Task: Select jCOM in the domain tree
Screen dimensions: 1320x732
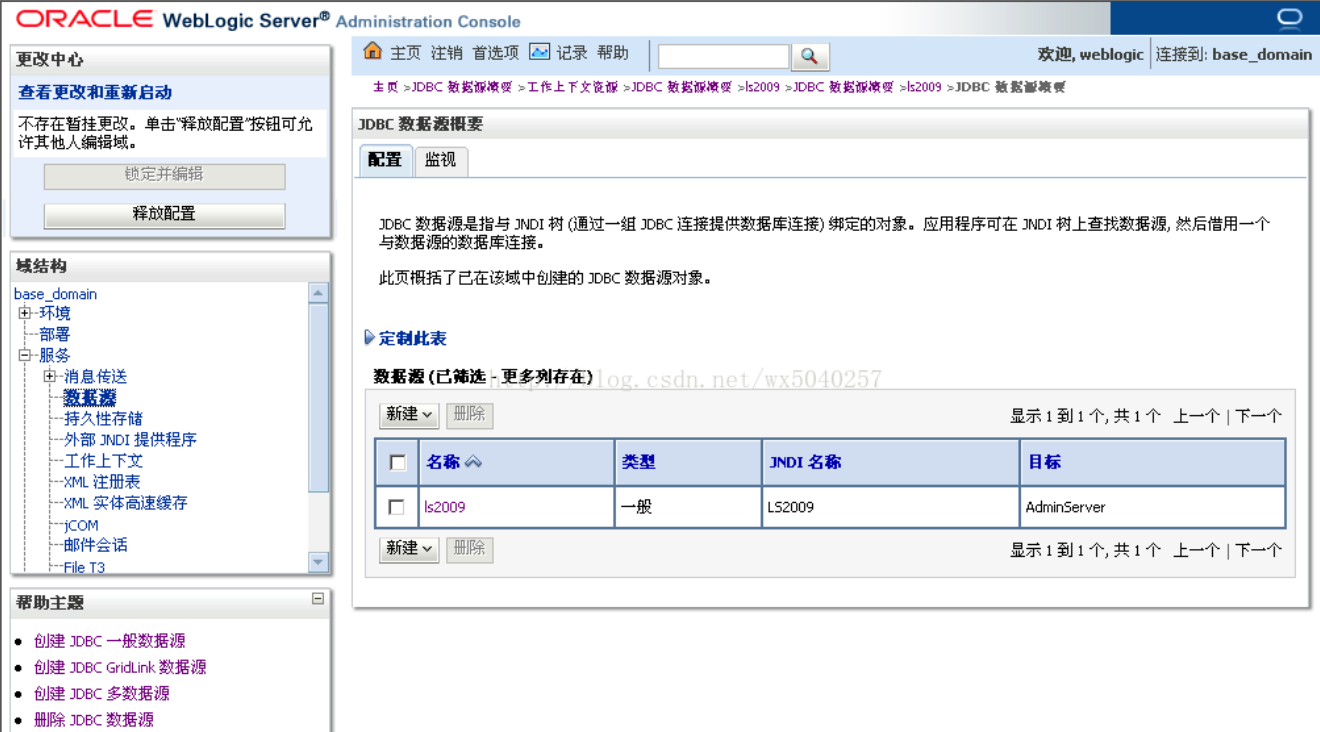Action: click(x=81, y=525)
